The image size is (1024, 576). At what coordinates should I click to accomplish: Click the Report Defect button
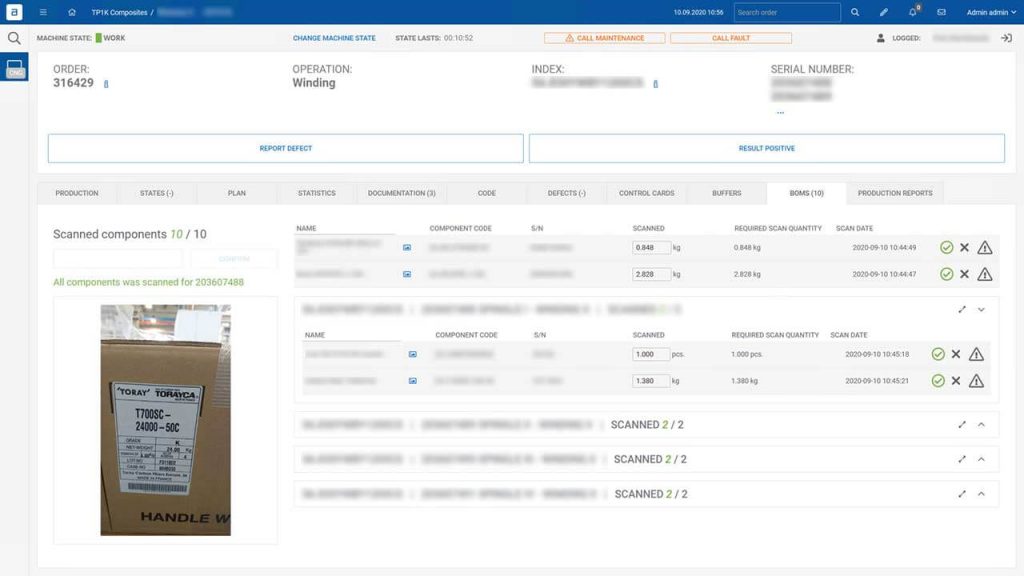click(285, 148)
